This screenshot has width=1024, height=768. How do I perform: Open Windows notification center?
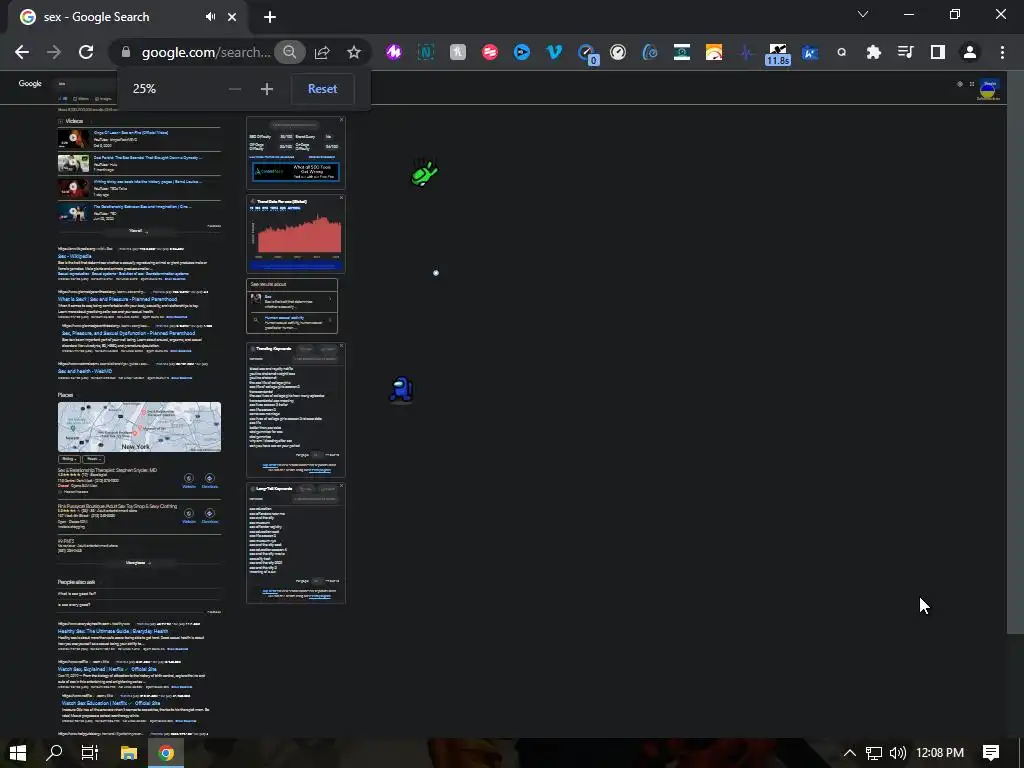[x=991, y=753]
